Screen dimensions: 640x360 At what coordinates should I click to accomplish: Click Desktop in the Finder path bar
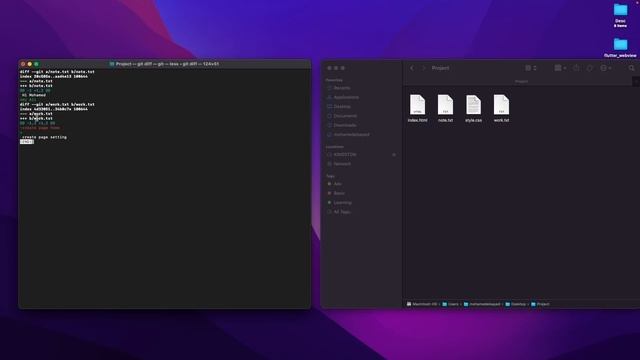(516, 304)
